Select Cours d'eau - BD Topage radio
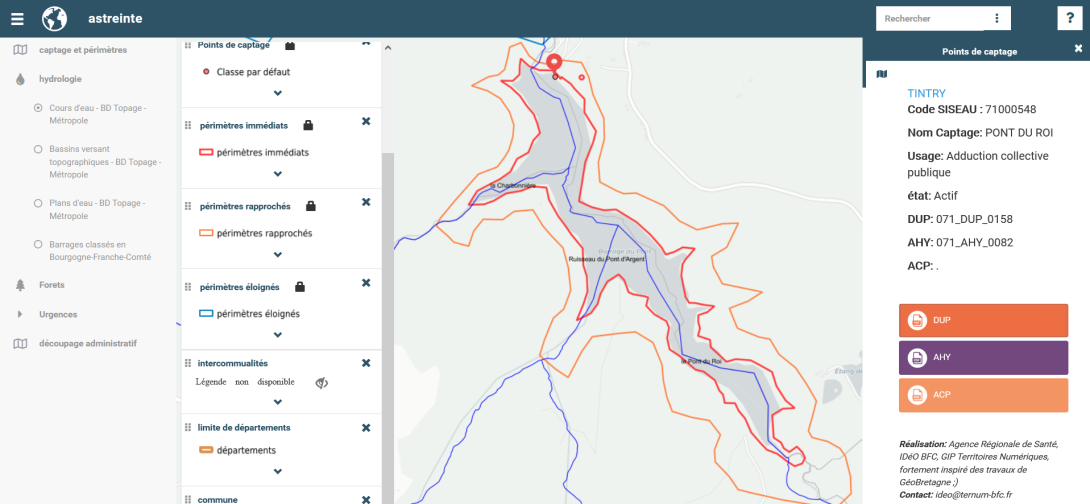The image size is (1090, 504). pyautogui.click(x=38, y=107)
